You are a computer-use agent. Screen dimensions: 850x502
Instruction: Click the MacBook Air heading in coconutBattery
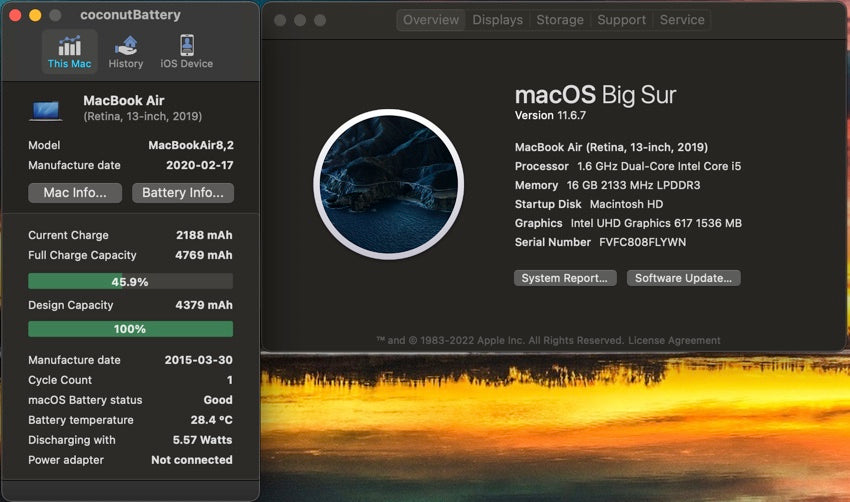(124, 100)
